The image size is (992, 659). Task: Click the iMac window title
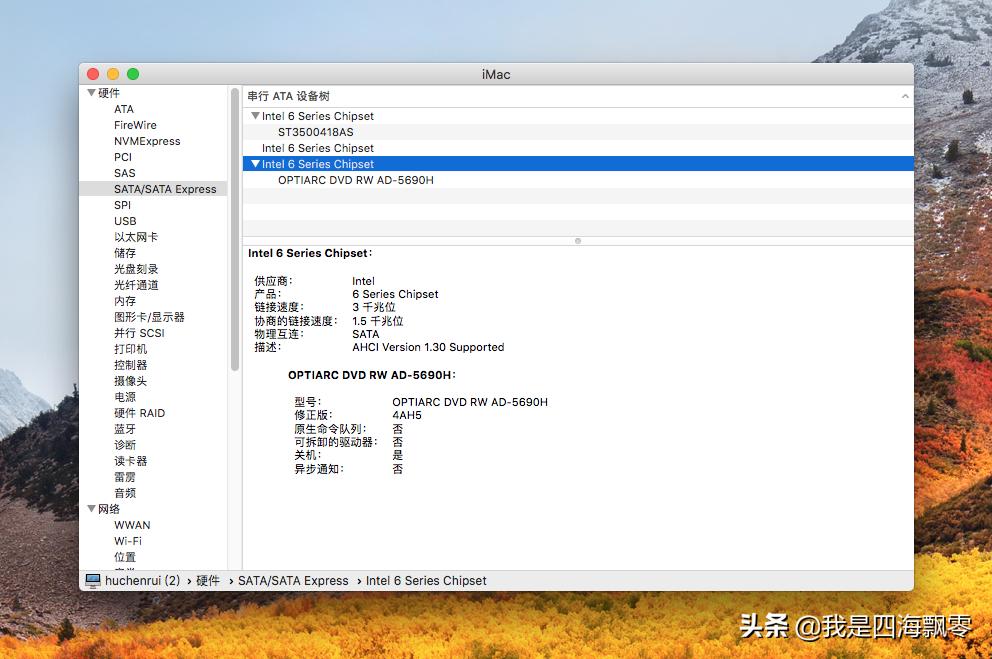[x=496, y=75]
